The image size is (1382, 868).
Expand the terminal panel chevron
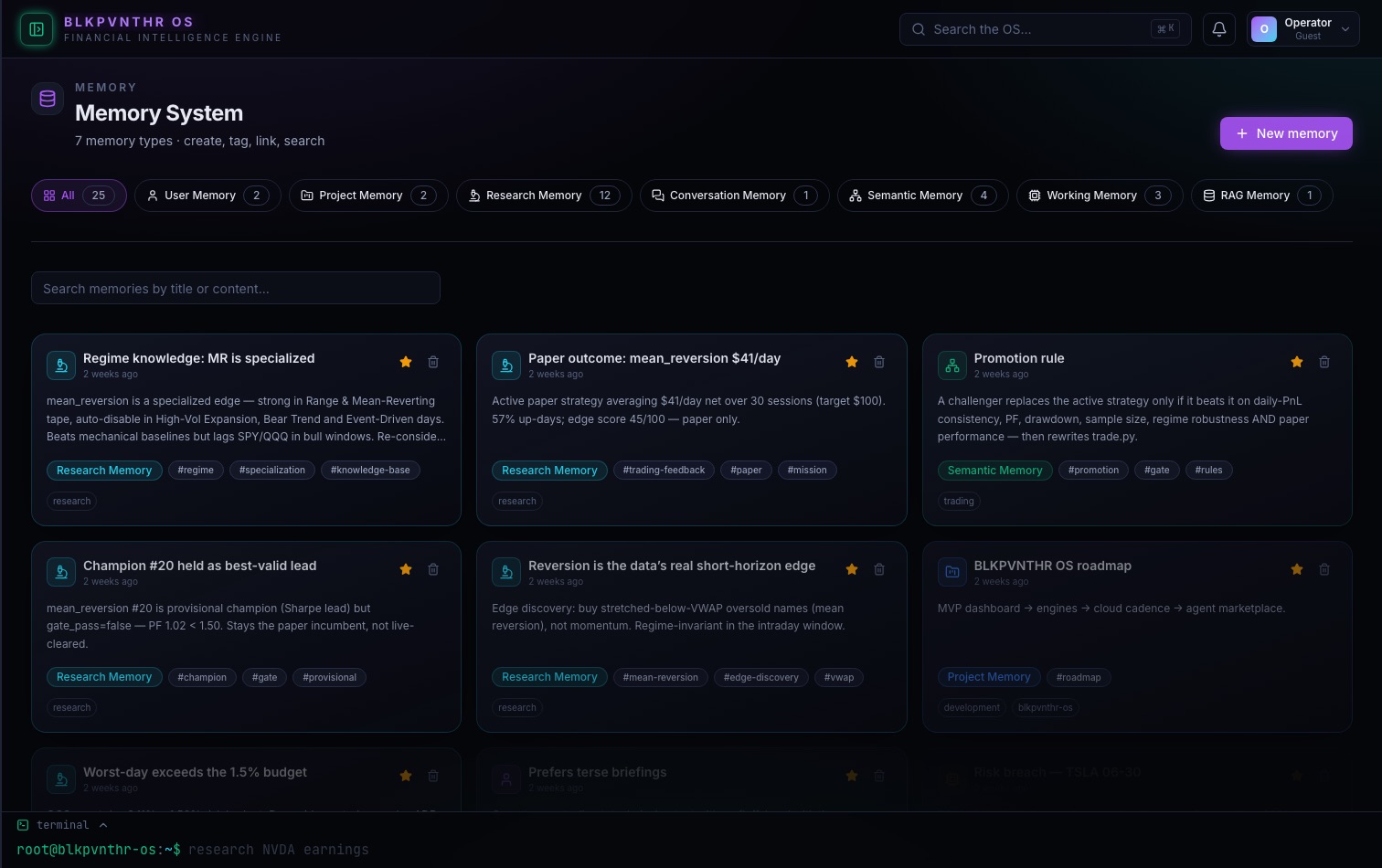point(103,825)
